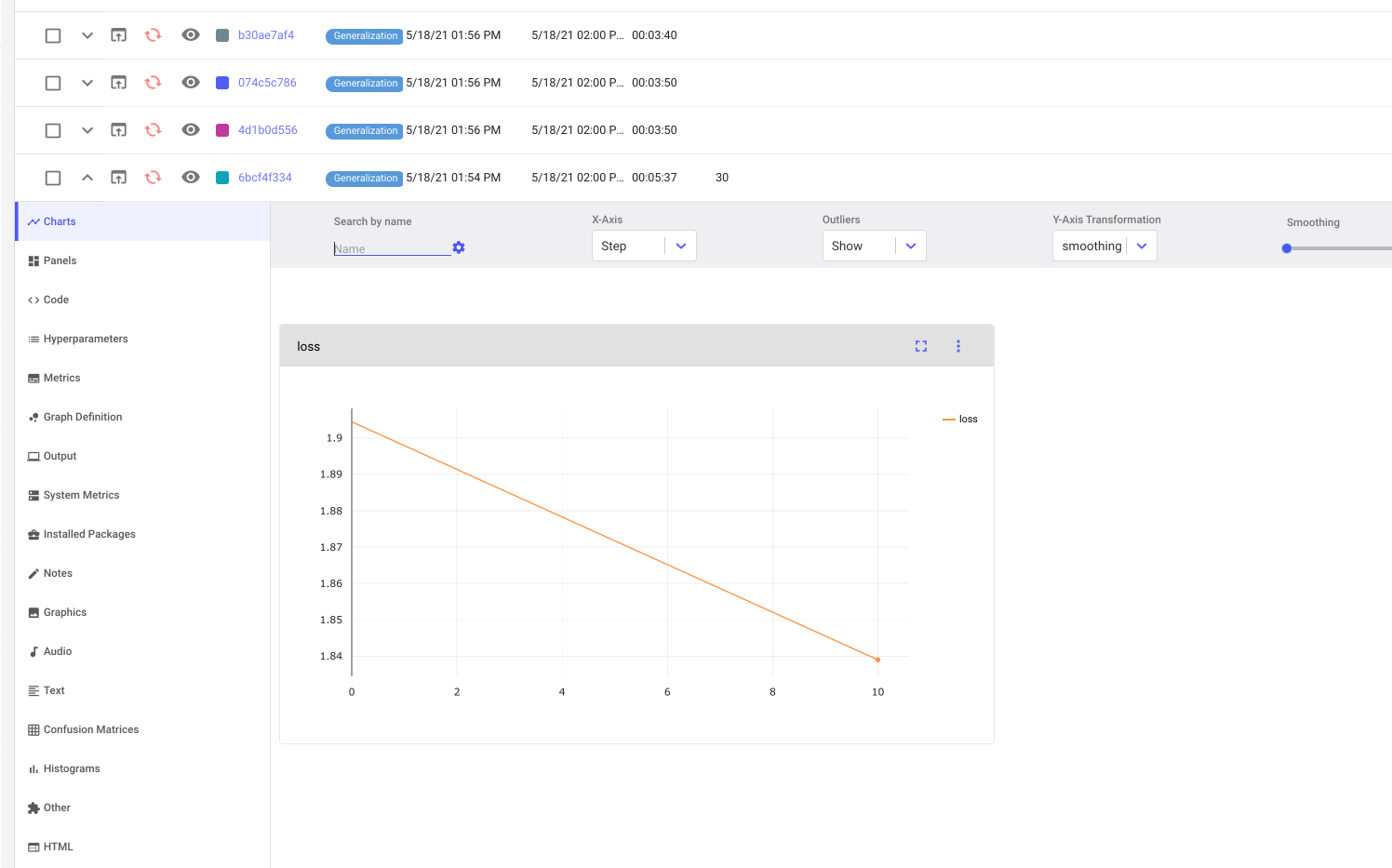View the Confusion Matrices section
Image resolution: width=1392 pixels, height=868 pixels.
pyautogui.click(x=91, y=728)
